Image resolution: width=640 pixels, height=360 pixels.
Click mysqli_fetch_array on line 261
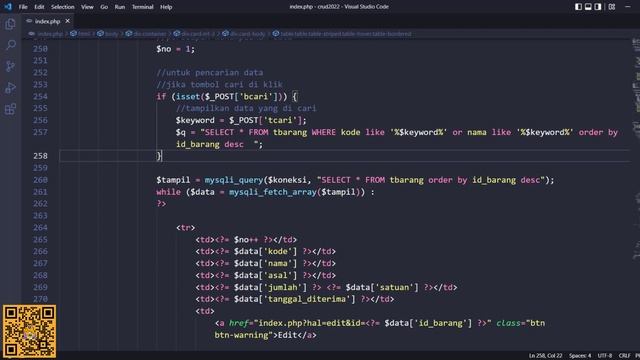(273, 192)
